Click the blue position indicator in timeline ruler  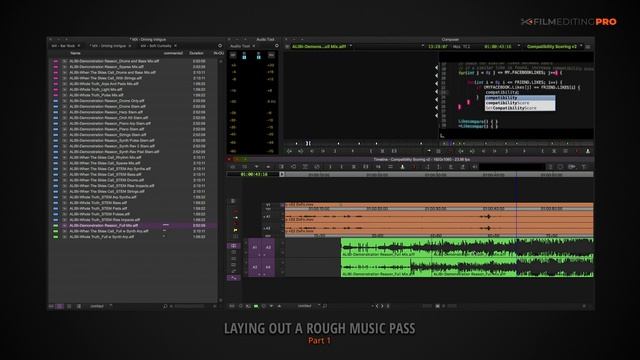tap(516, 174)
